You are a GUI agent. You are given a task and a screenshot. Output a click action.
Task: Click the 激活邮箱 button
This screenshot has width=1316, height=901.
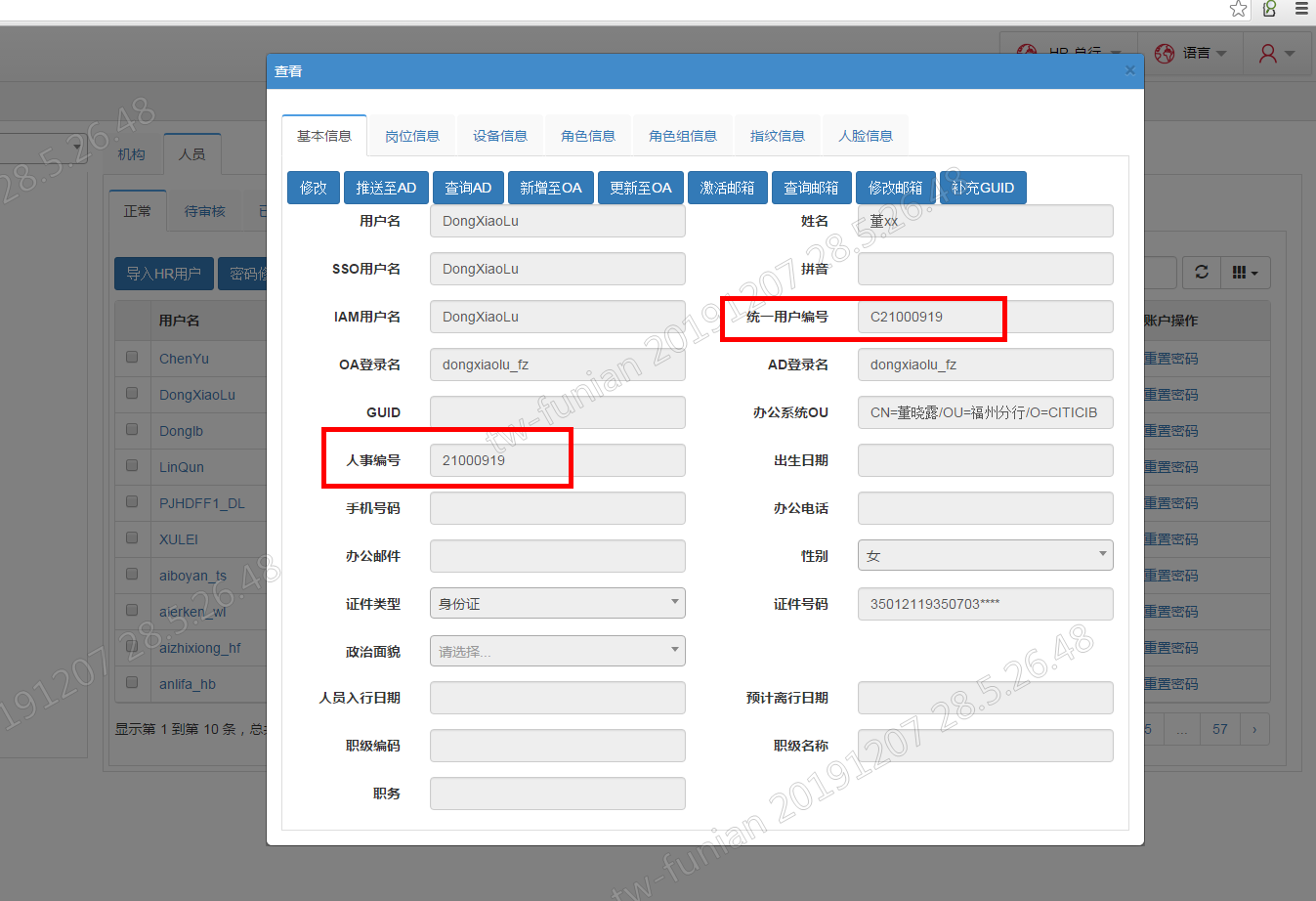(x=727, y=188)
